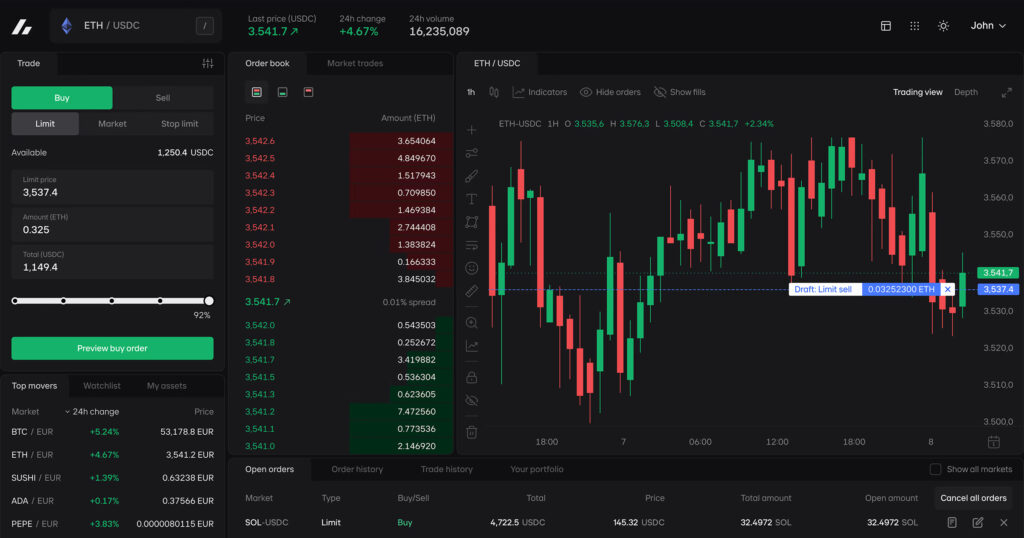This screenshot has width=1024, height=538.
Task: Open the Trade history tab
Action: point(447,469)
